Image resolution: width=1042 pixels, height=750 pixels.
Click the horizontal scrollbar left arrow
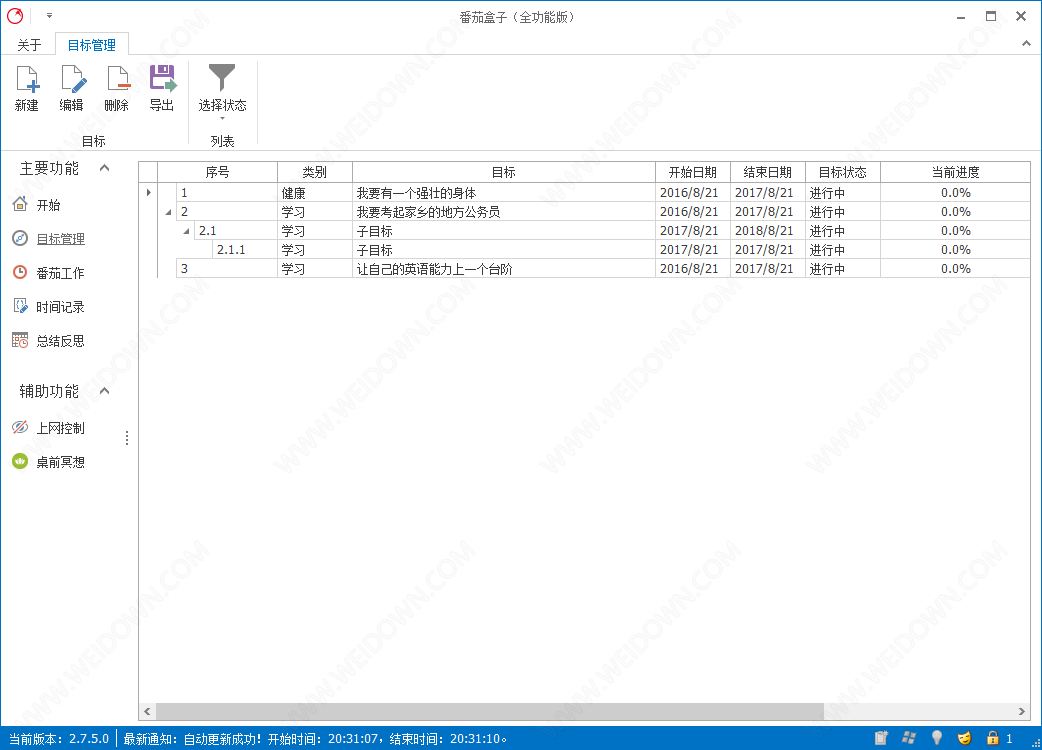click(x=147, y=711)
